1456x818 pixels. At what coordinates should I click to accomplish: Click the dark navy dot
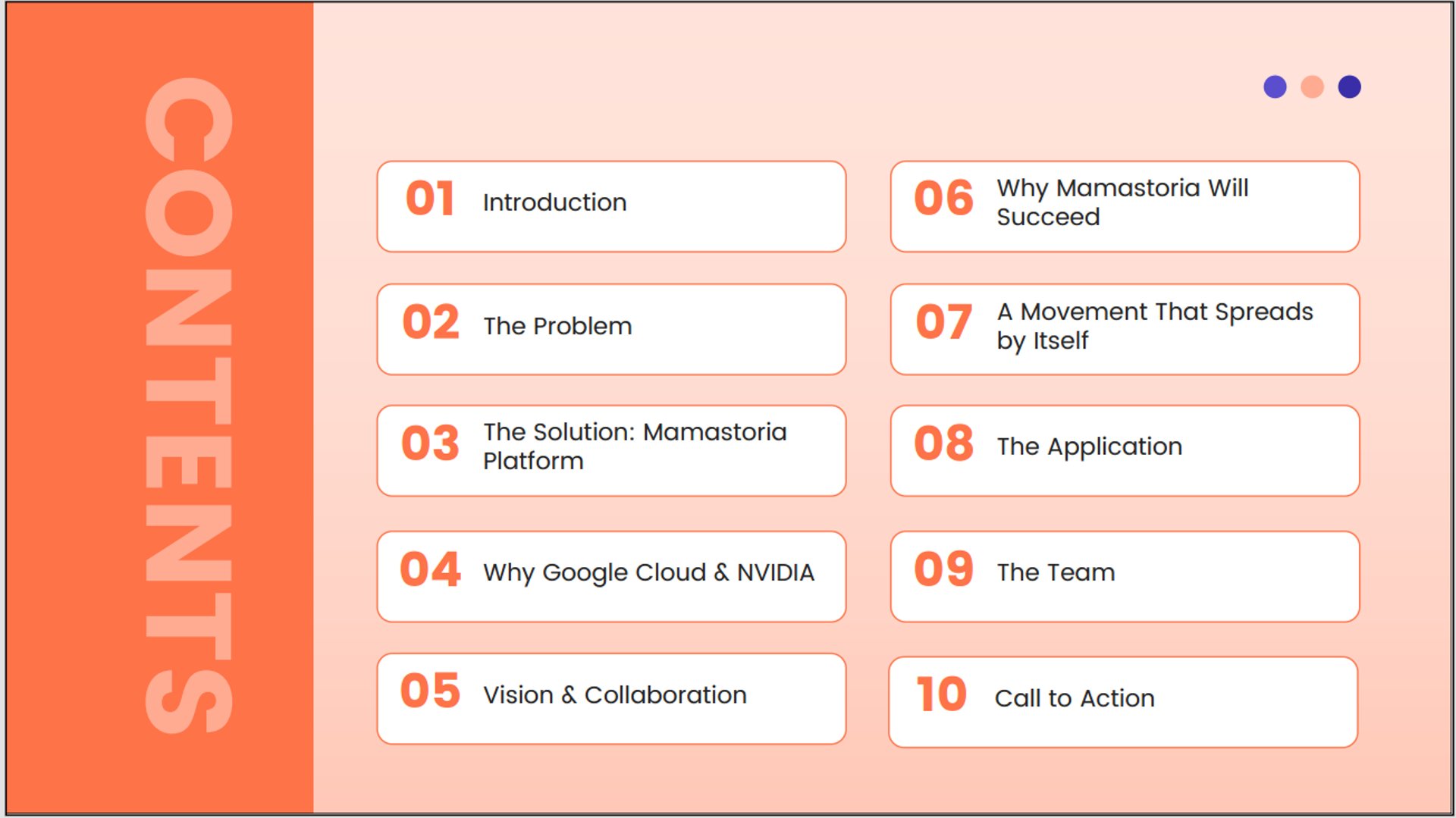pyautogui.click(x=1349, y=87)
